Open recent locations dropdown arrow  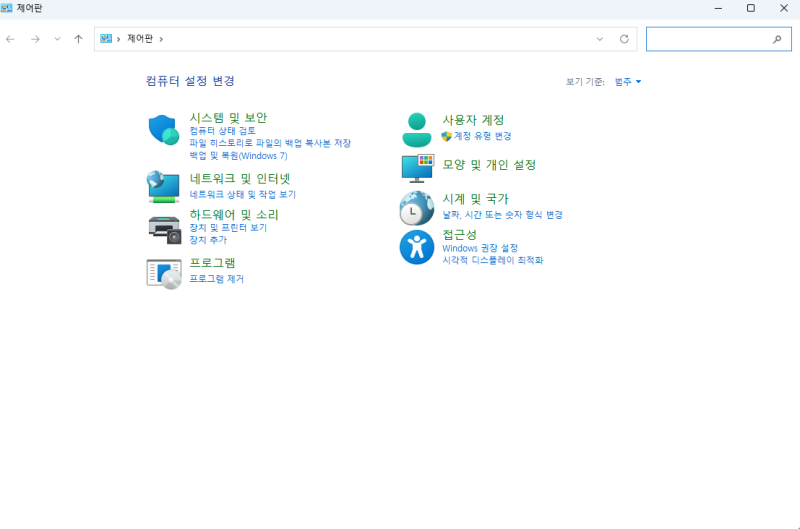[57, 39]
